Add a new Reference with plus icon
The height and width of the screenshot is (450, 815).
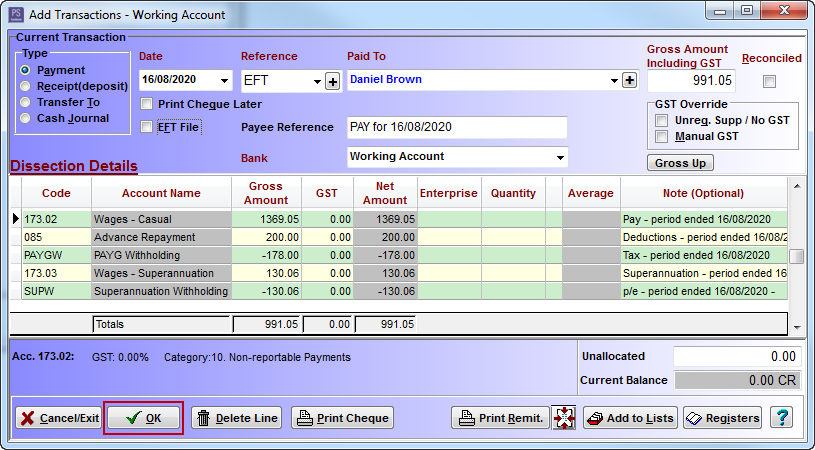point(333,81)
